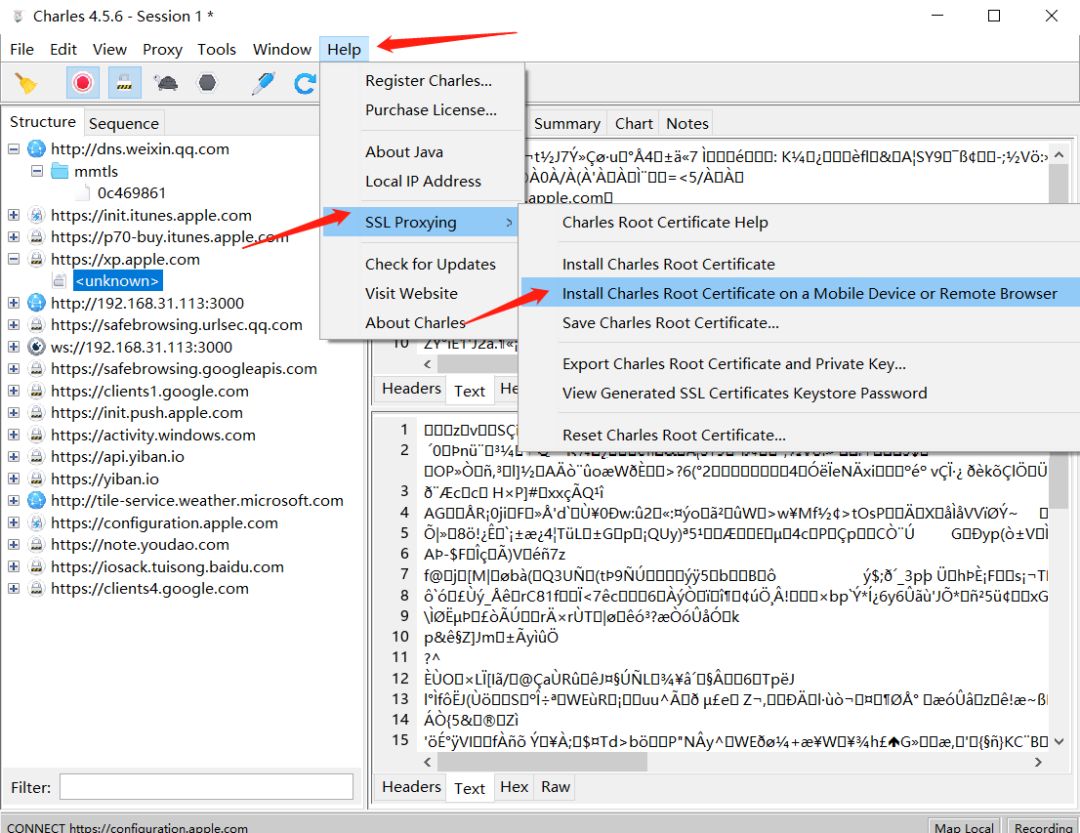
Task: Click the Recording status button
Action: [1043, 827]
